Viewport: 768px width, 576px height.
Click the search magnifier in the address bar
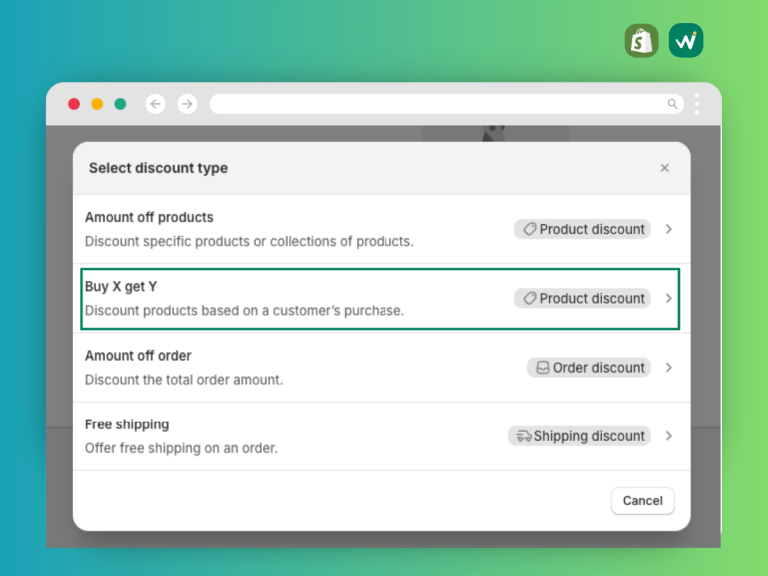pyautogui.click(x=672, y=104)
